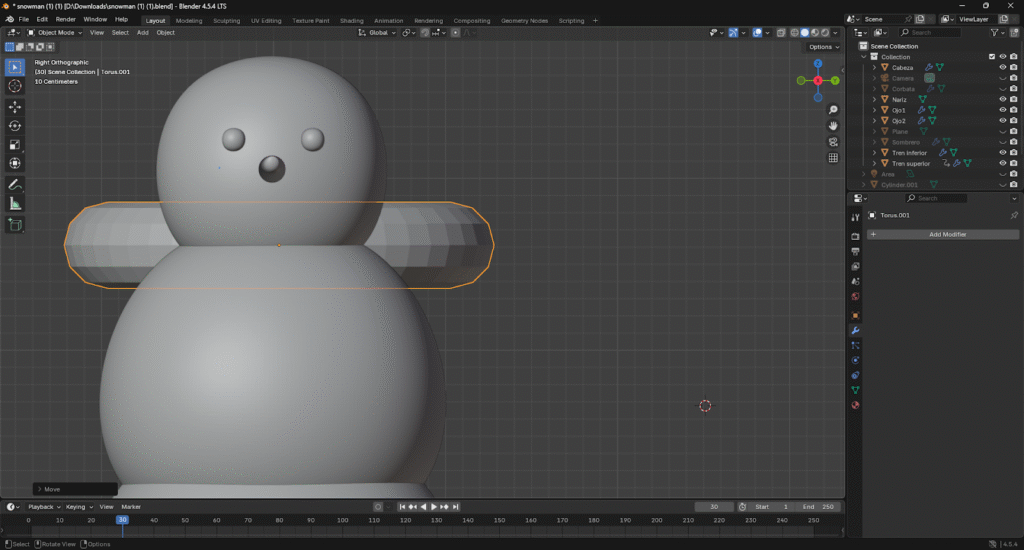Show the Sombrero object in viewport

(x=1002, y=142)
